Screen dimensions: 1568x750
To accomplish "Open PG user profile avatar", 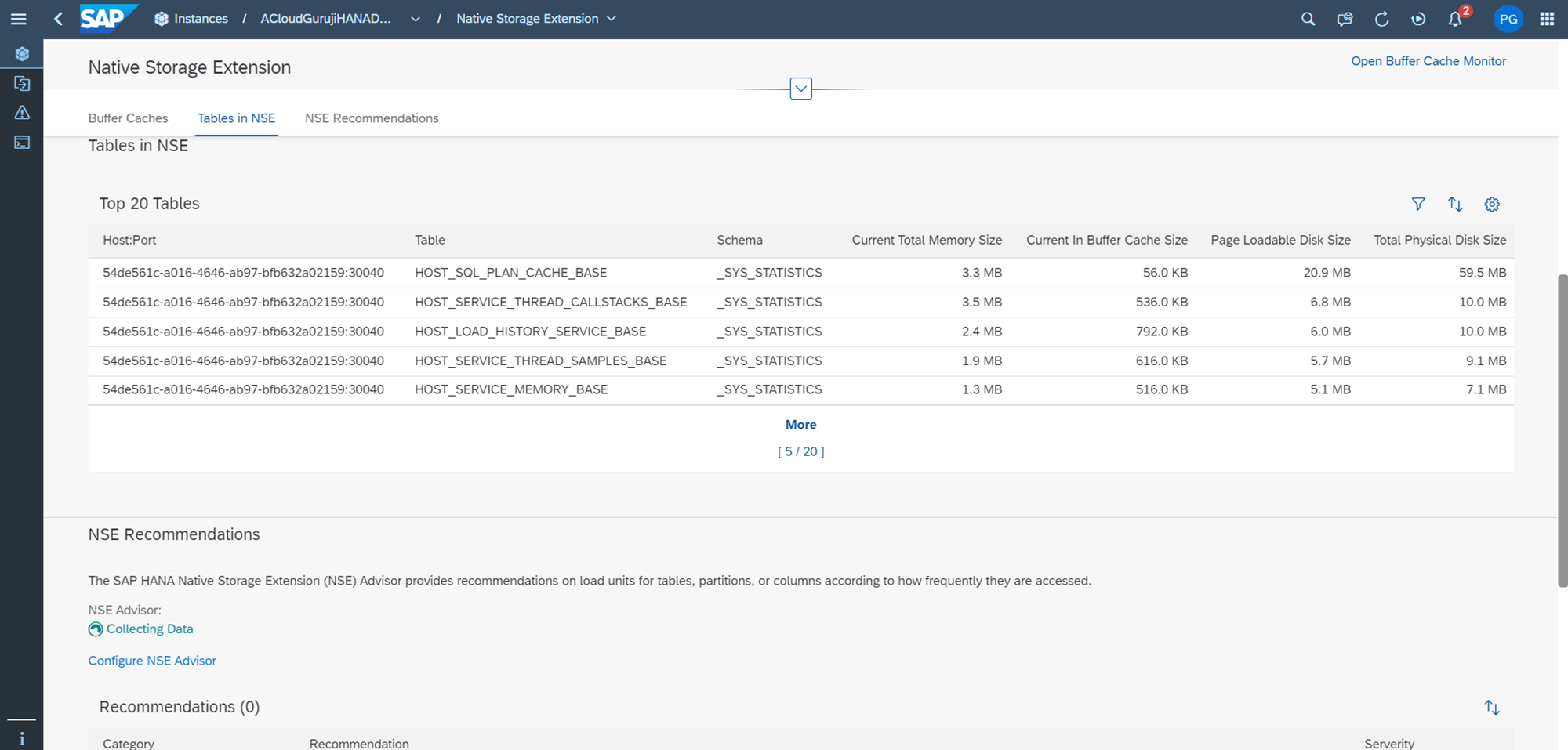I will pyautogui.click(x=1508, y=19).
